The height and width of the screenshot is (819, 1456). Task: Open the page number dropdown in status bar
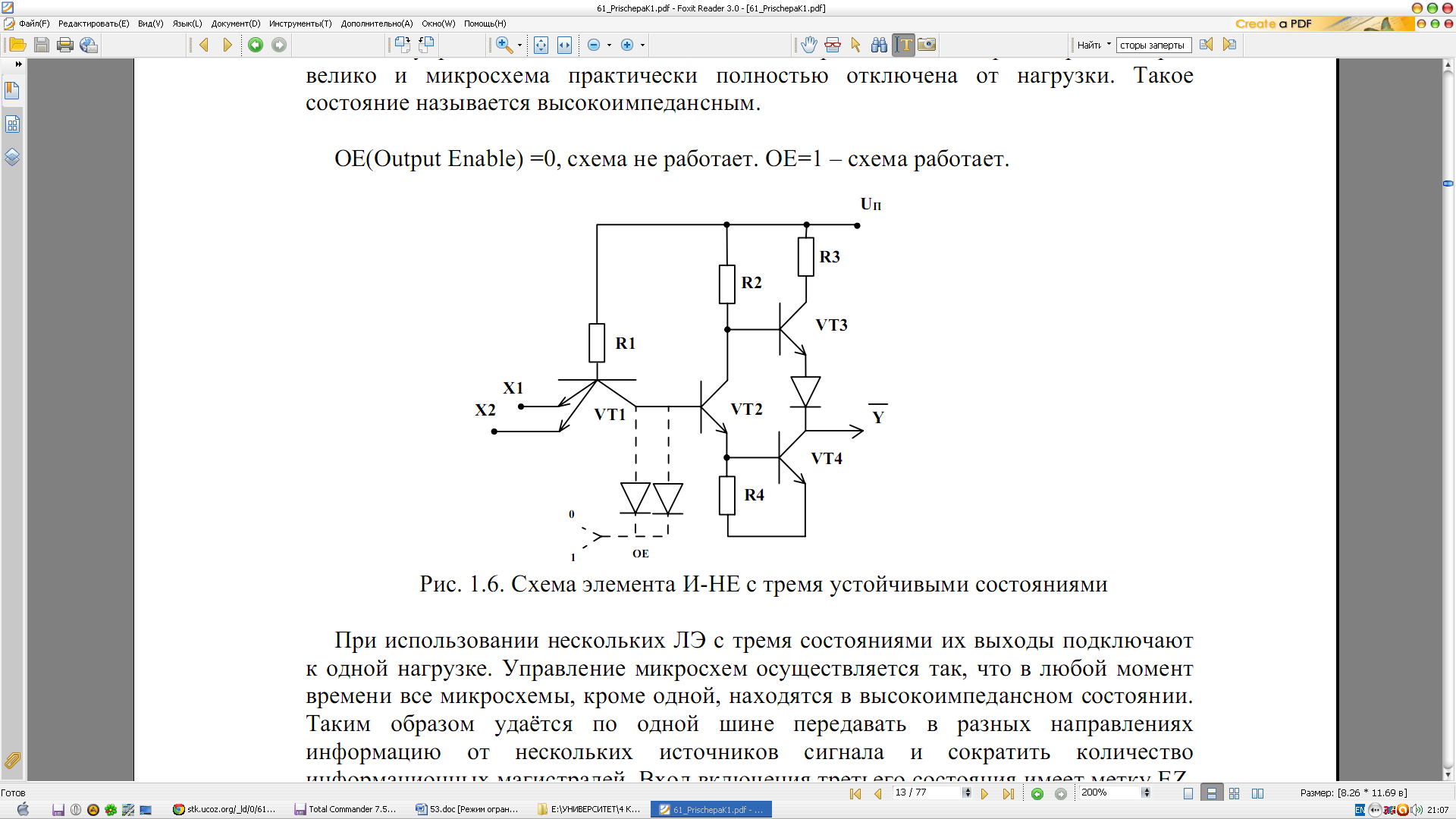pos(967,792)
